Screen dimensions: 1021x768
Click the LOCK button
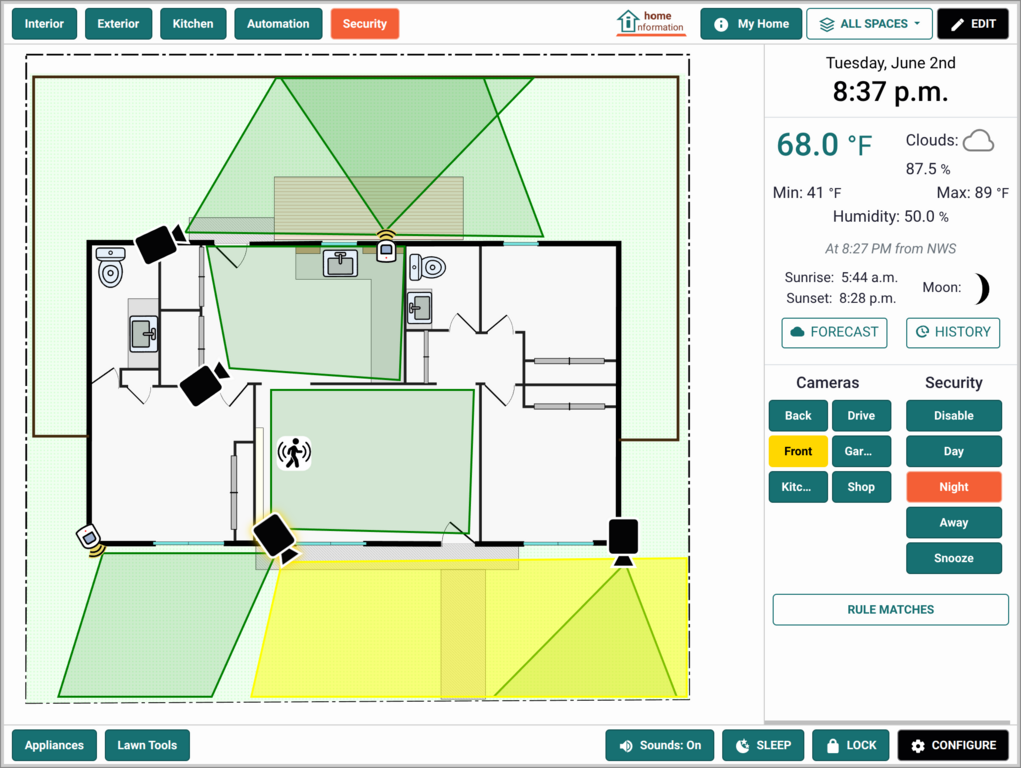click(850, 745)
